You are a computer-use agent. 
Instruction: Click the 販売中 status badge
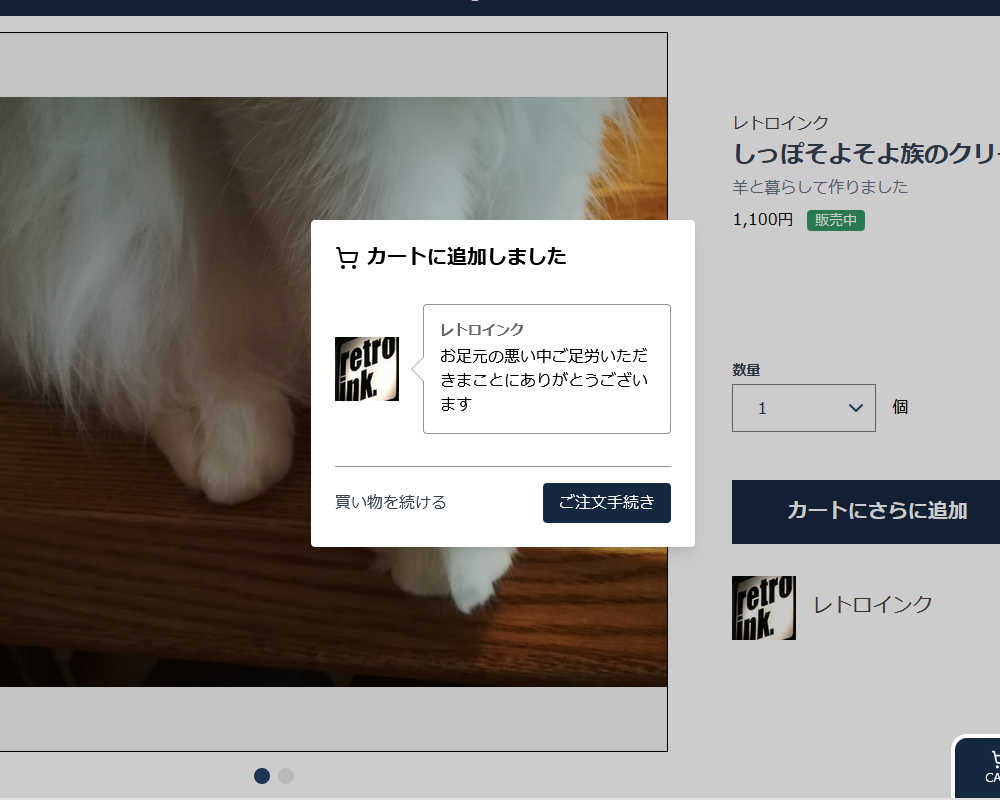(x=835, y=220)
